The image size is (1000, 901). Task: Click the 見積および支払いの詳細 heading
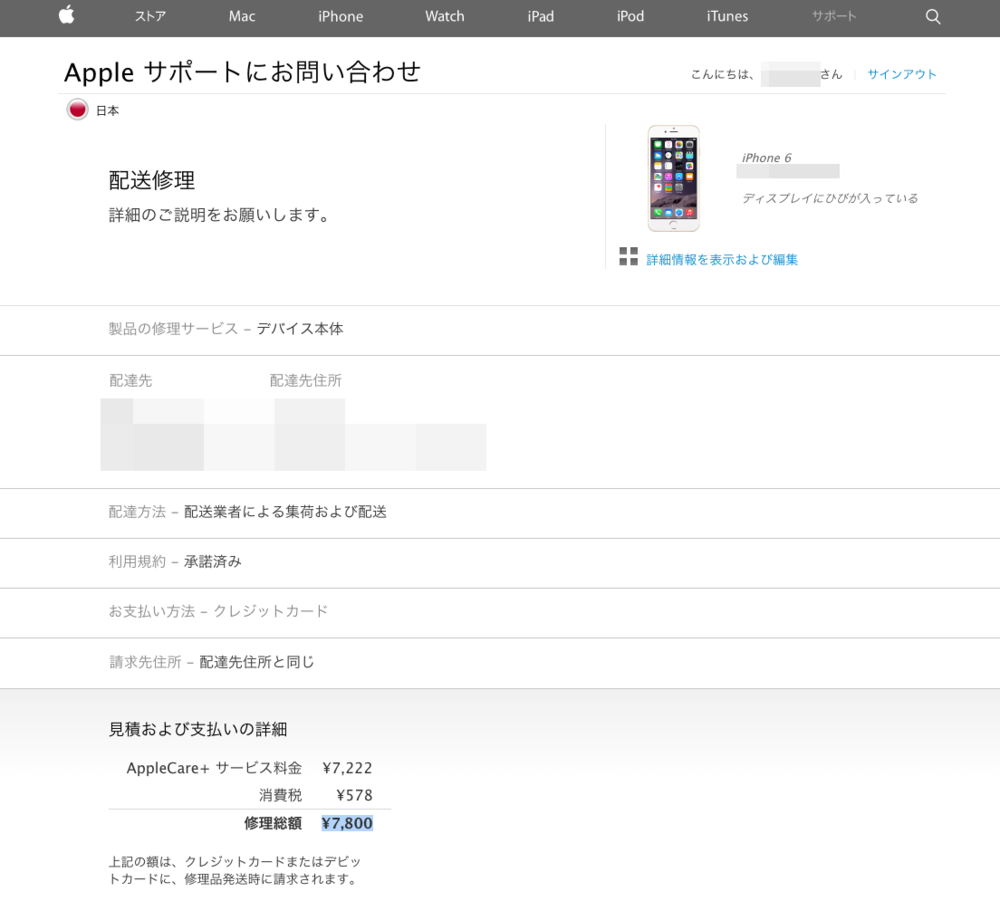point(198,729)
